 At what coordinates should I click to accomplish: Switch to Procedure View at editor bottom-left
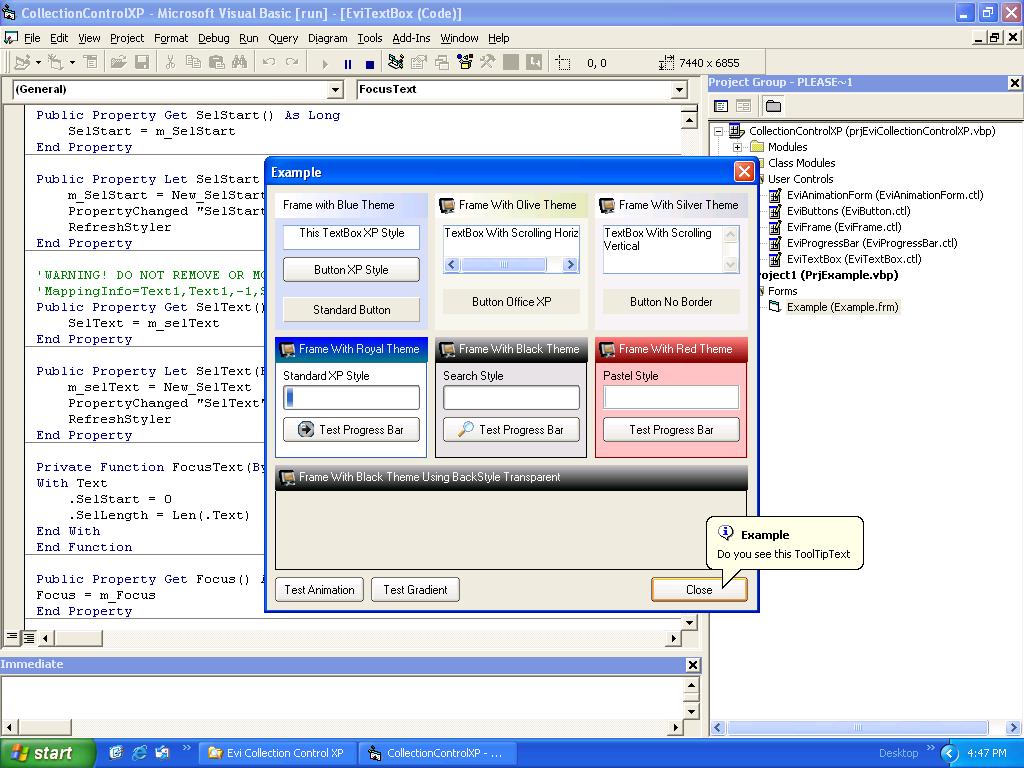(13, 637)
